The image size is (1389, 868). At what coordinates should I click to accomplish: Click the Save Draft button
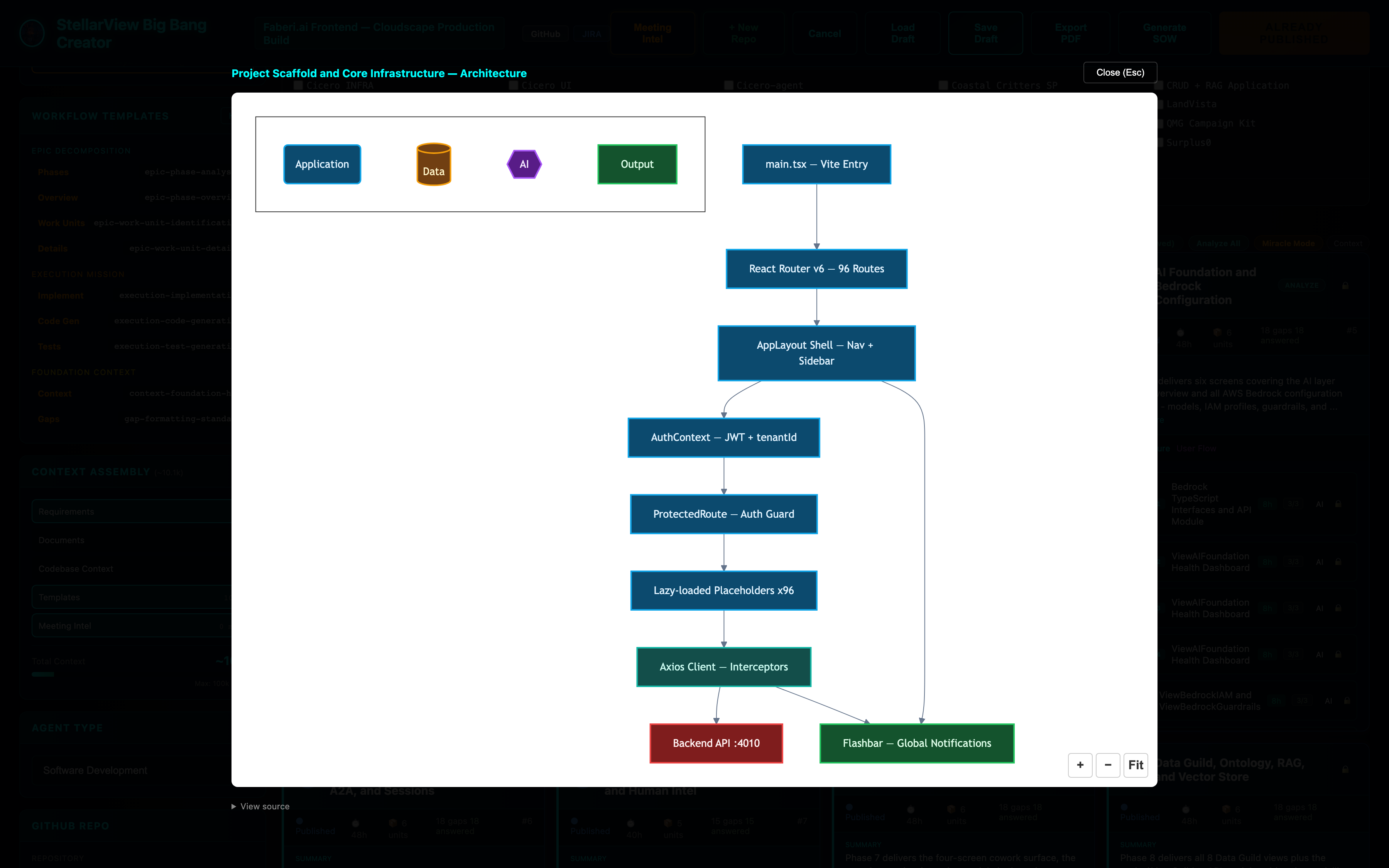coord(985,33)
